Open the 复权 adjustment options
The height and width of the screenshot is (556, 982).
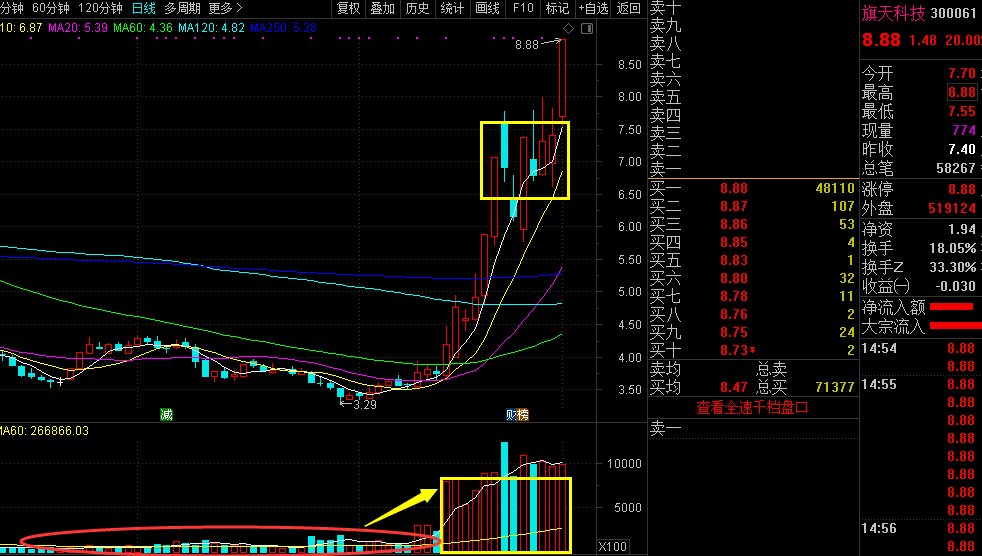click(348, 9)
